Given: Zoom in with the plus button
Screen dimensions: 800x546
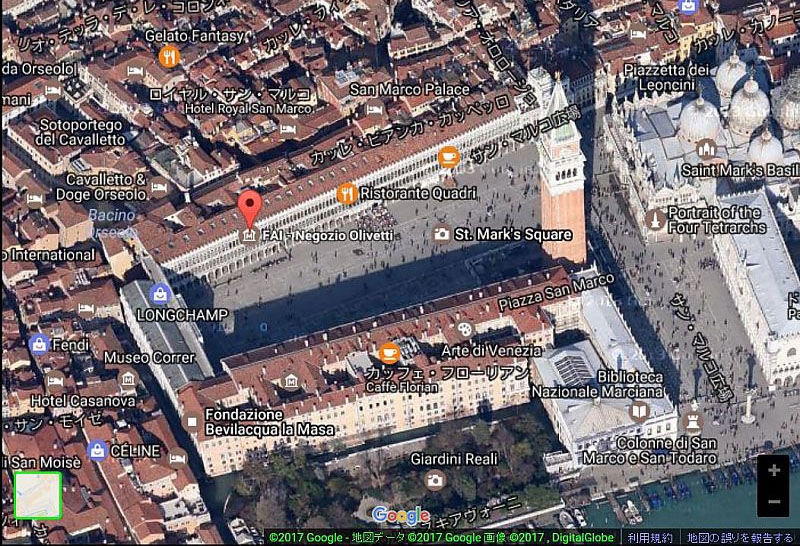Looking at the screenshot, I should tap(773, 470).
